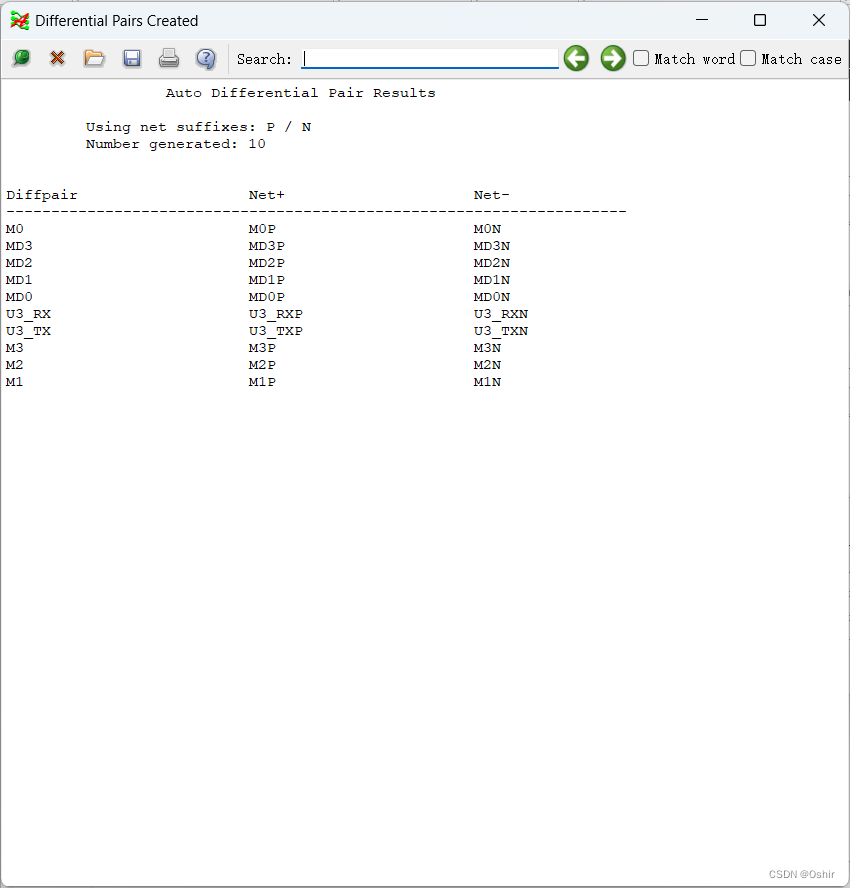Toggle the Match case checkbox

748,59
